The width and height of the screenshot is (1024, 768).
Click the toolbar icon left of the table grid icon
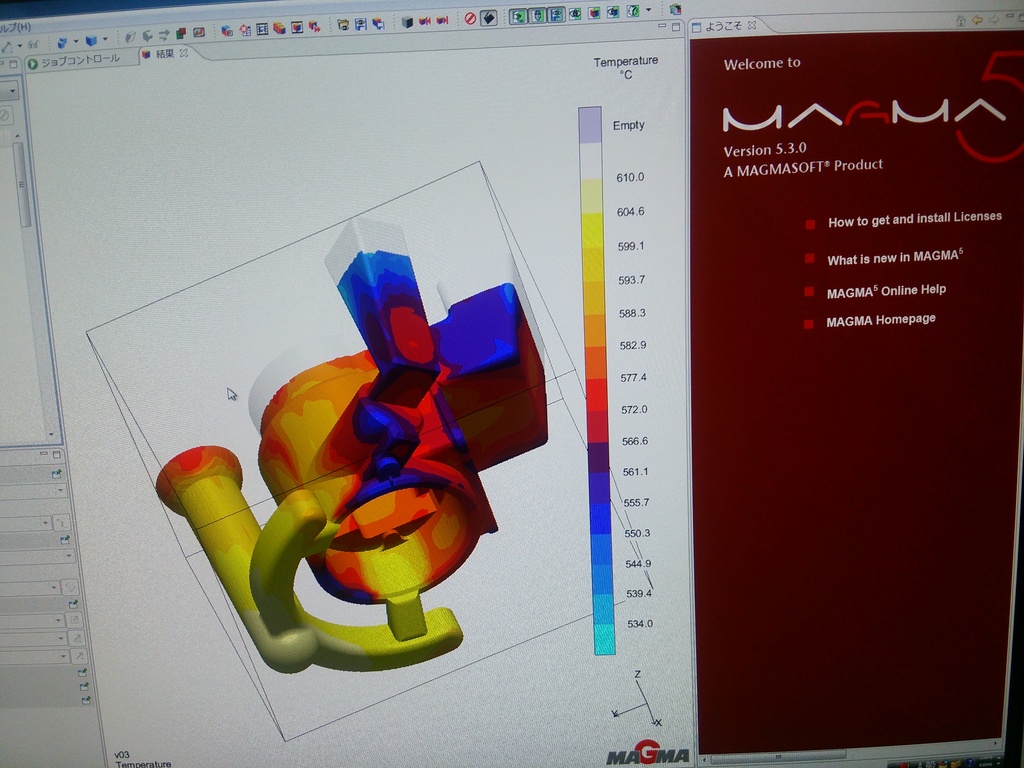(245, 30)
